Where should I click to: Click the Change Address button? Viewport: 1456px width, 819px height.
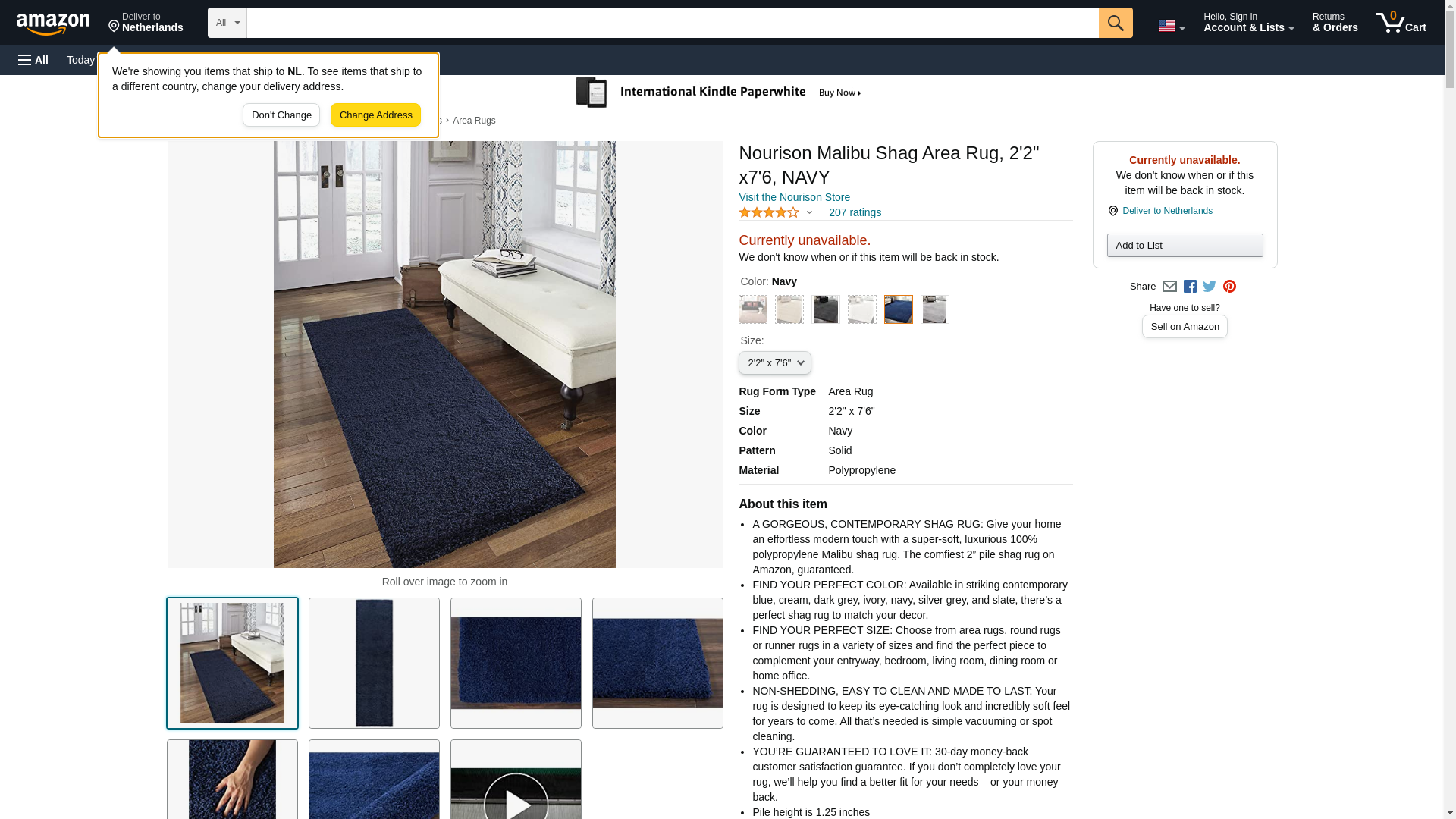375,115
